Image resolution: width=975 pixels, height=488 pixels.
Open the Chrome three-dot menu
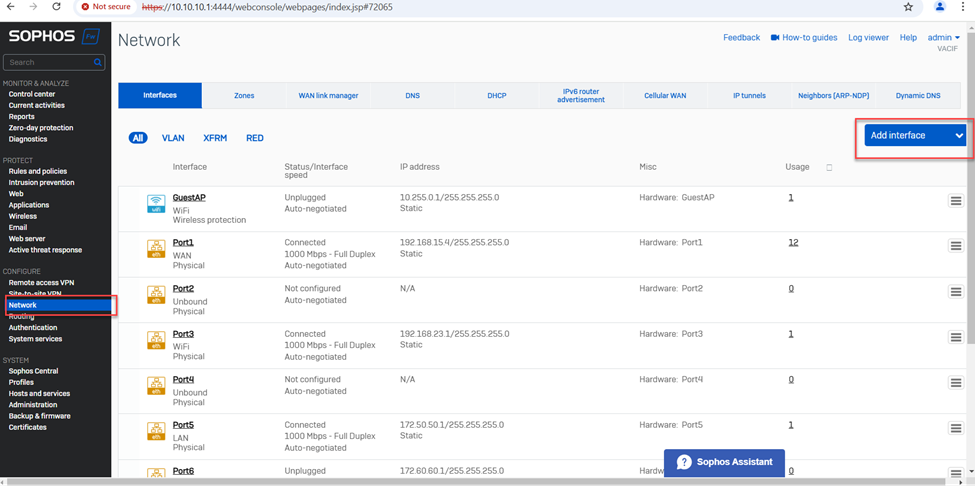[962, 7]
